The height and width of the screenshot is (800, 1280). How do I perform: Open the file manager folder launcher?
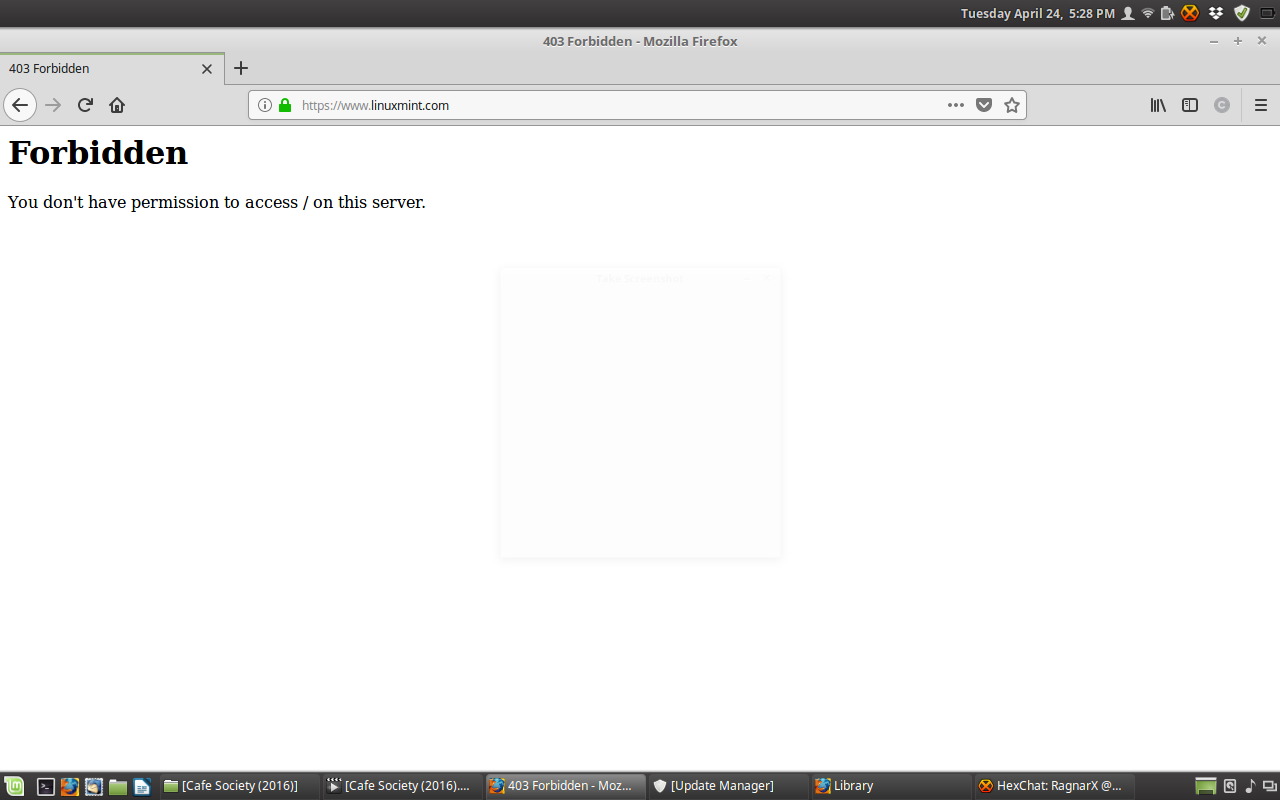(x=118, y=786)
